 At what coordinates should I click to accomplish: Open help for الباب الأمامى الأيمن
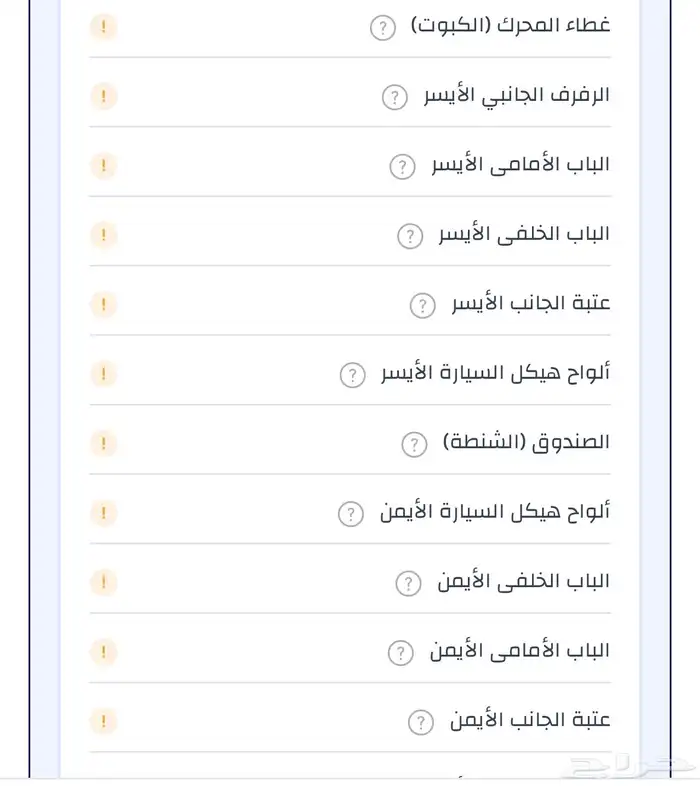(x=400, y=653)
